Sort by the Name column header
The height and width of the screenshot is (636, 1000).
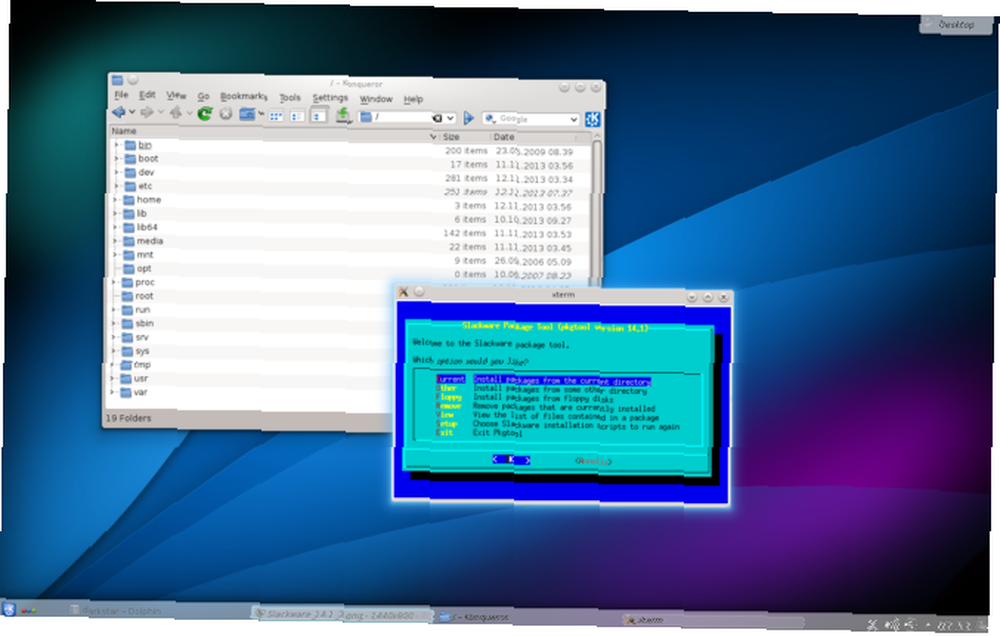274,132
